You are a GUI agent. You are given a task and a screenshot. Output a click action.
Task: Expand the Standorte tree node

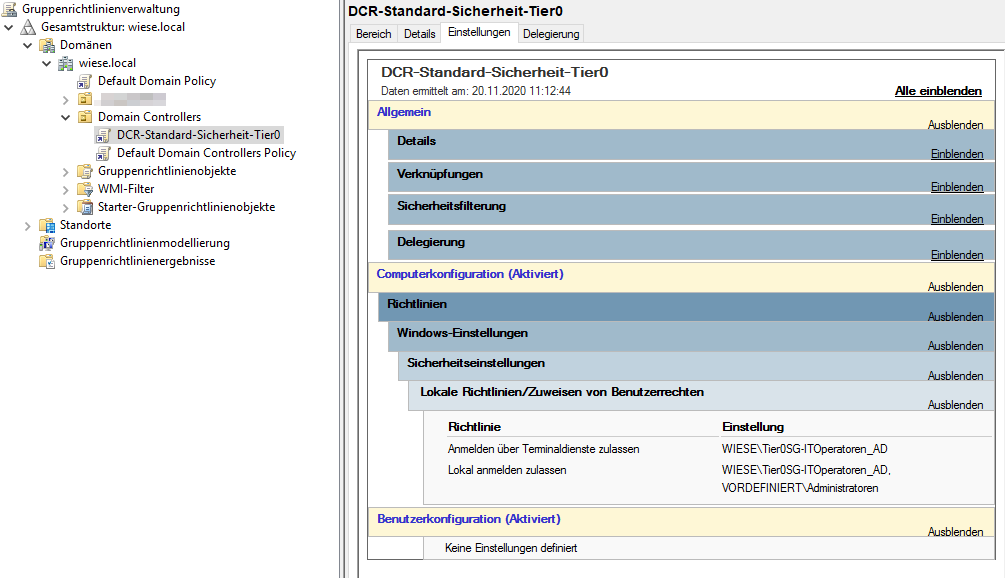(28, 226)
